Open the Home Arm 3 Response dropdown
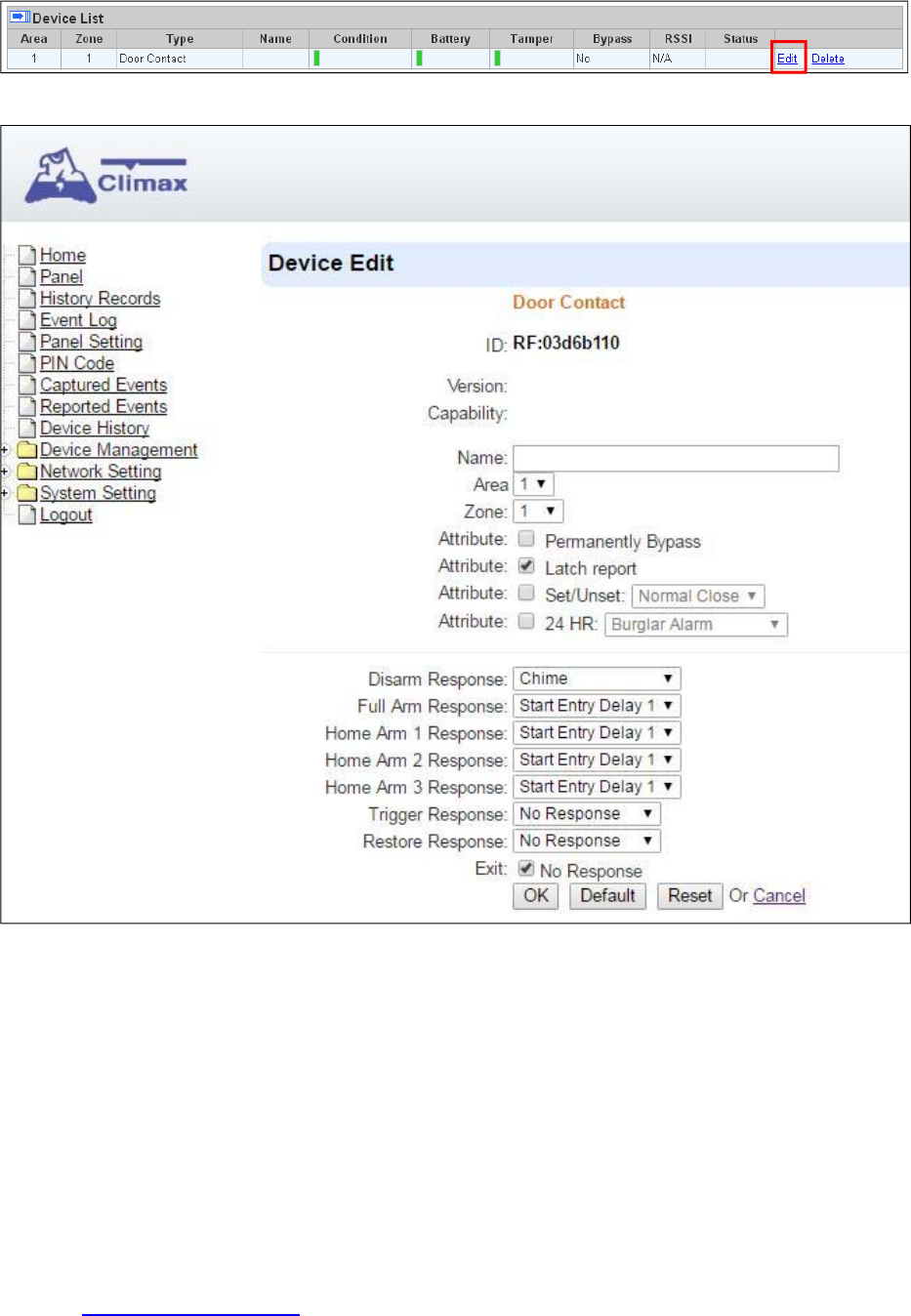This screenshot has height=1316, width=911. (x=597, y=787)
